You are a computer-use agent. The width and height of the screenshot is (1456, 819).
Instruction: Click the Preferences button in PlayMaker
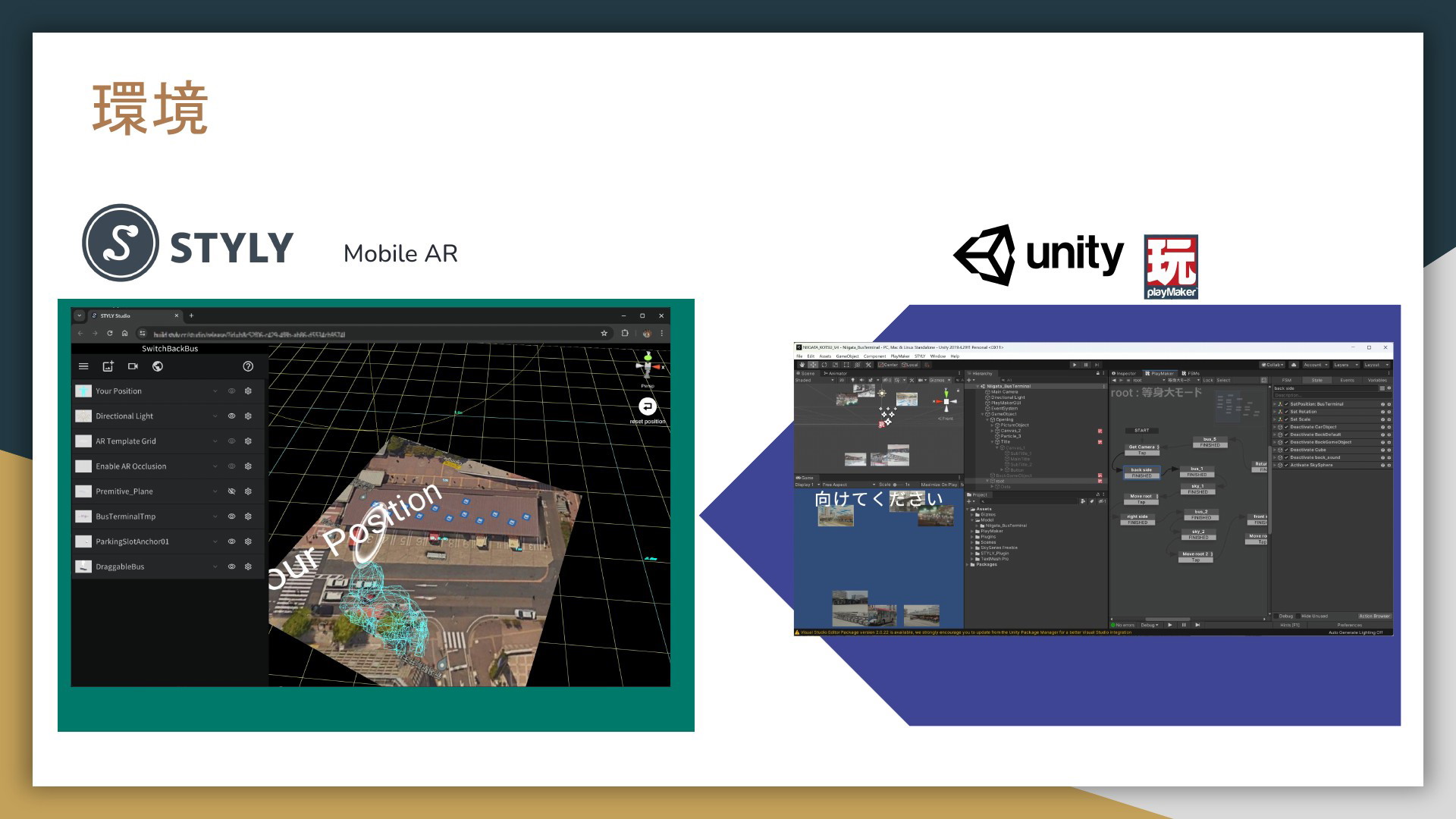click(1350, 625)
